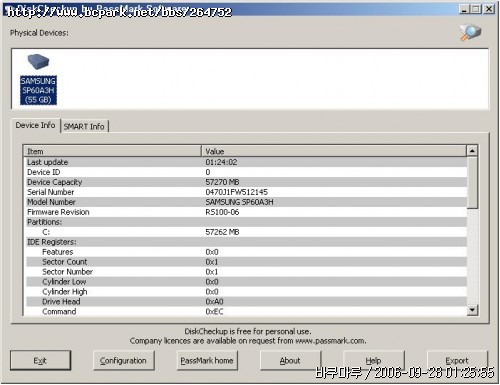This screenshot has width=500, height=385.
Task: Export the disk report
Action: click(x=457, y=360)
